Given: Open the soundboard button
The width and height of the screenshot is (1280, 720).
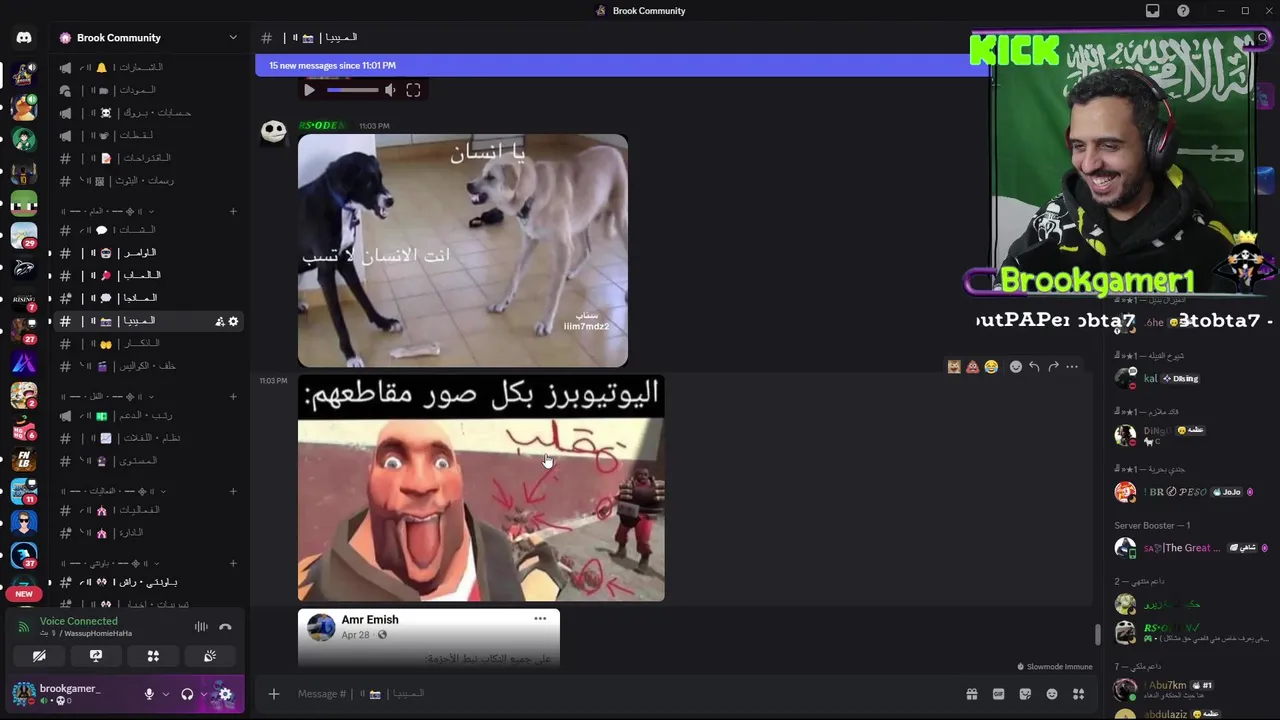Looking at the screenshot, I should (210, 656).
